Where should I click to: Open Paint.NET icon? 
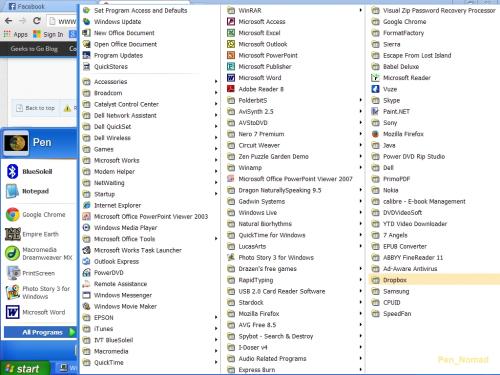coord(375,112)
